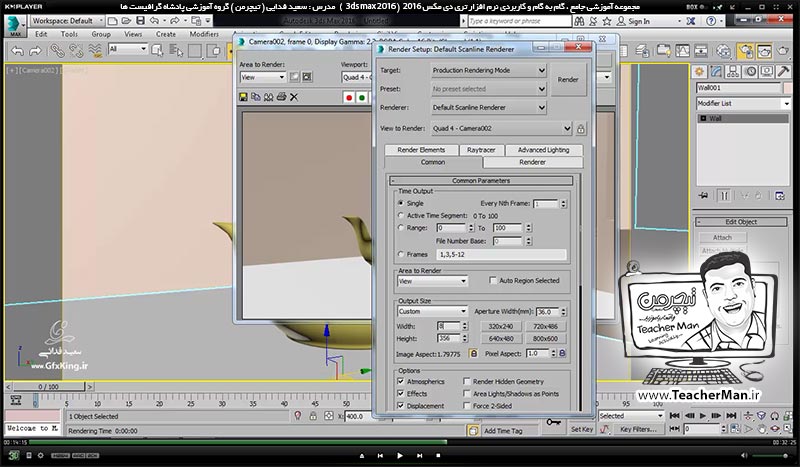Open the Utilities hammer tab
Viewport: 800px width, 467px height.
pos(783,71)
